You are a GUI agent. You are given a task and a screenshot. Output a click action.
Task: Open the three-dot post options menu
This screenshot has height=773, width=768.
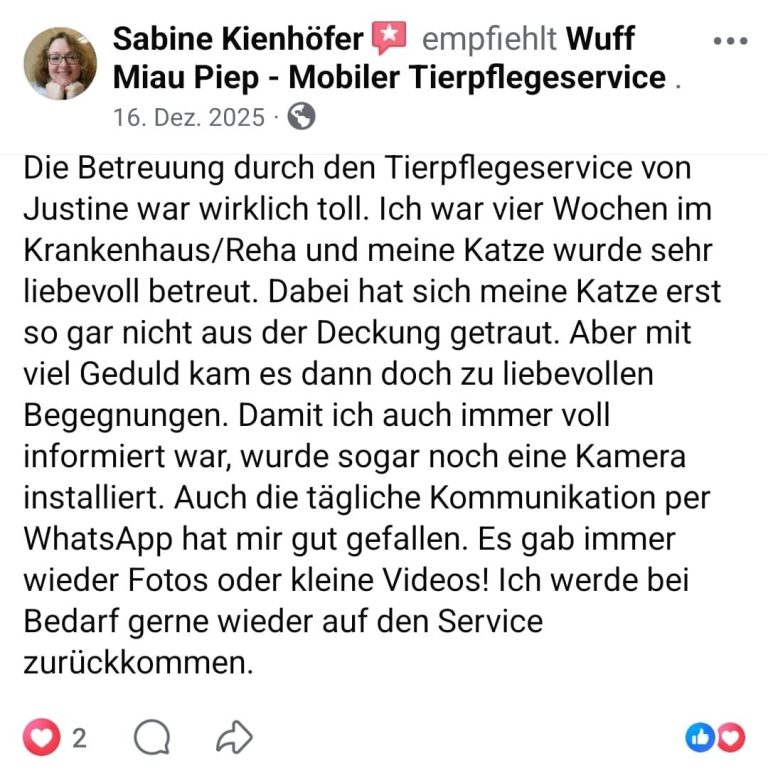coord(730,41)
